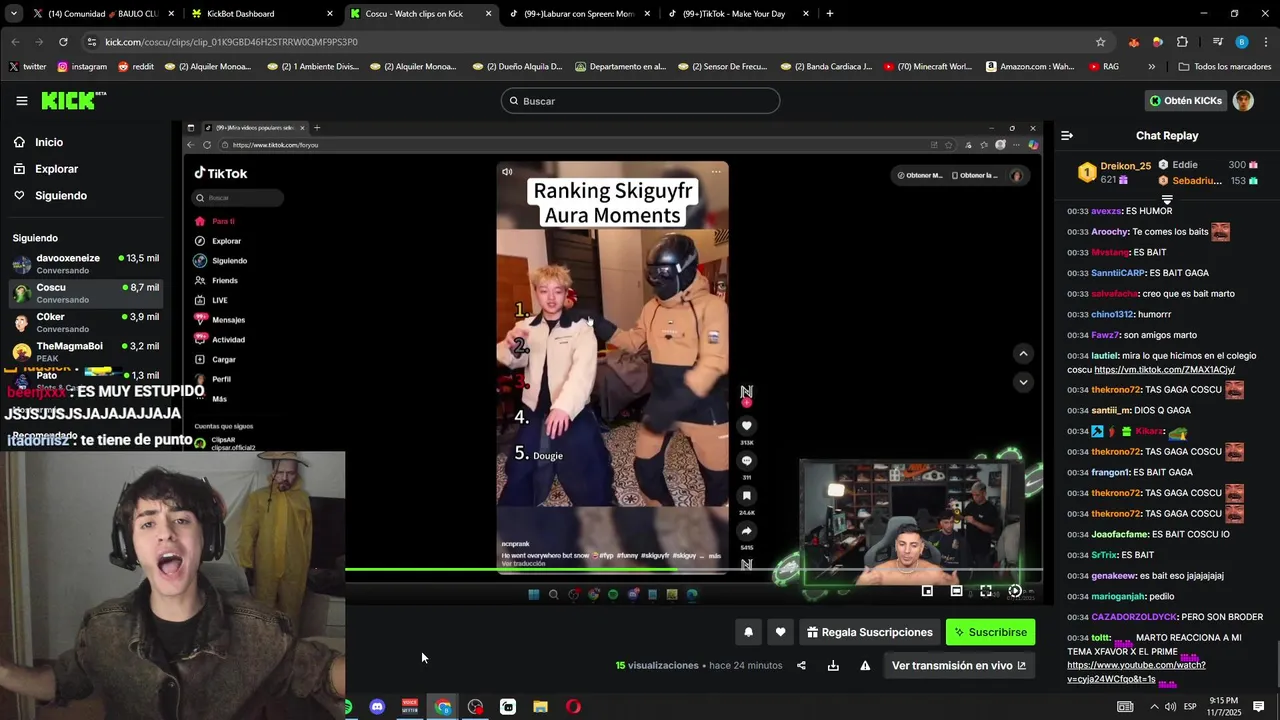Viewport: 1280px width, 720px height.
Task: Share the TikTok video with arrow icon
Action: (746, 531)
